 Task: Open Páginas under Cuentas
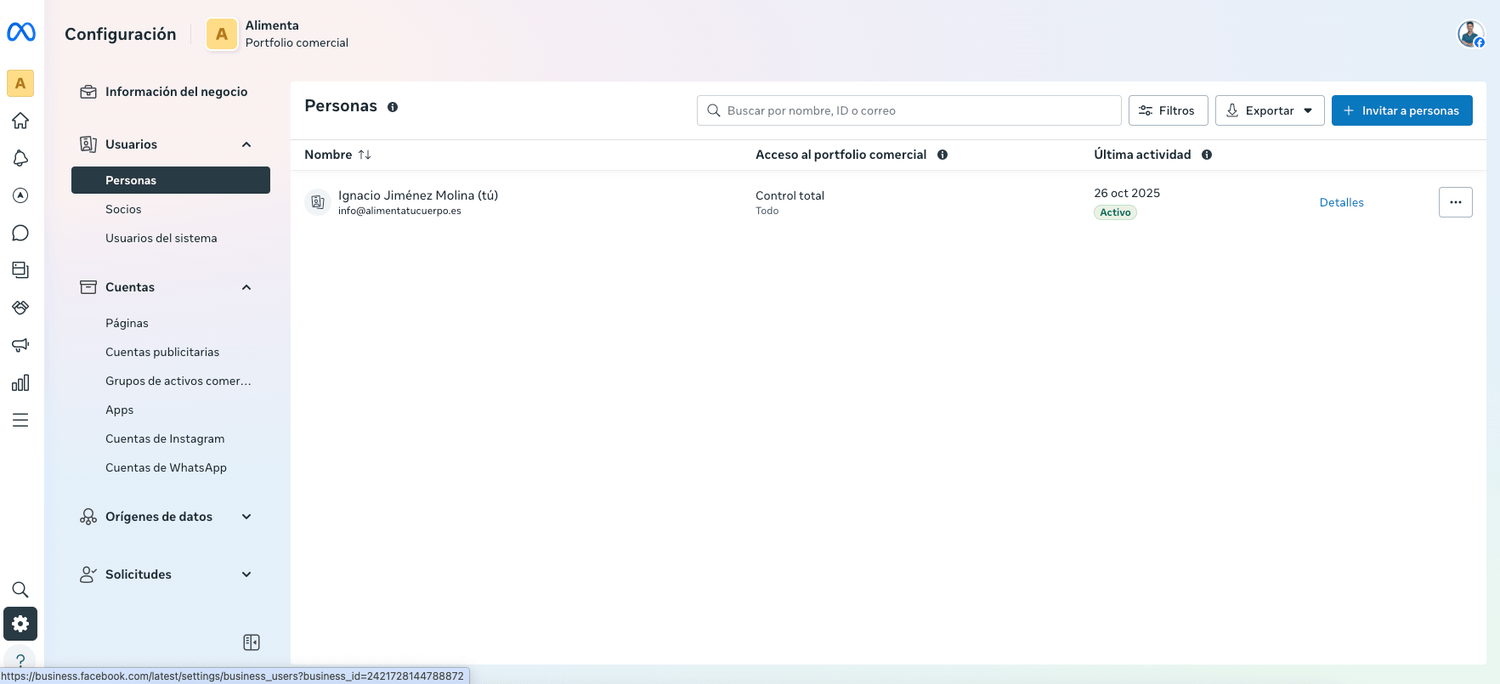coord(127,323)
